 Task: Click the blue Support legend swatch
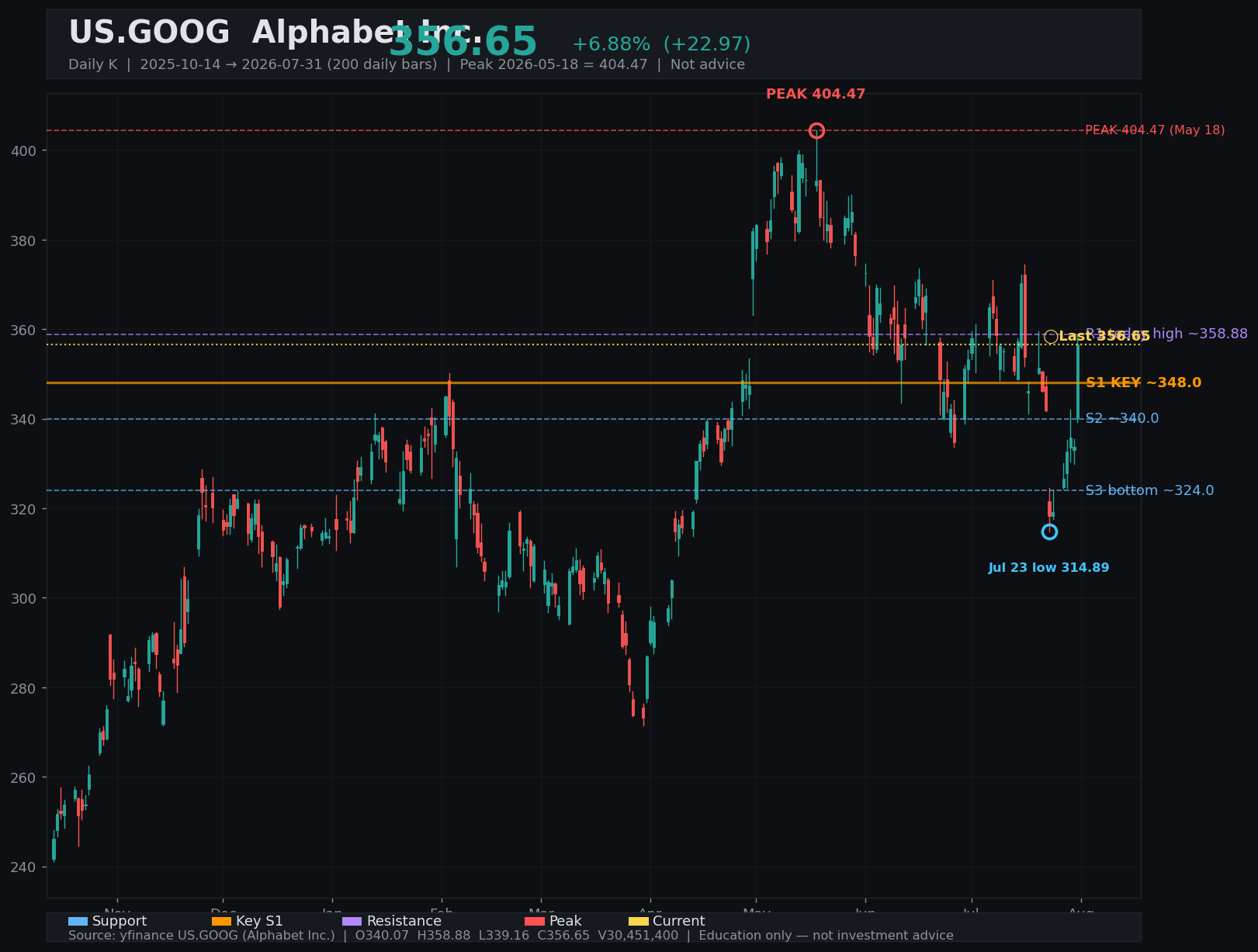78,921
